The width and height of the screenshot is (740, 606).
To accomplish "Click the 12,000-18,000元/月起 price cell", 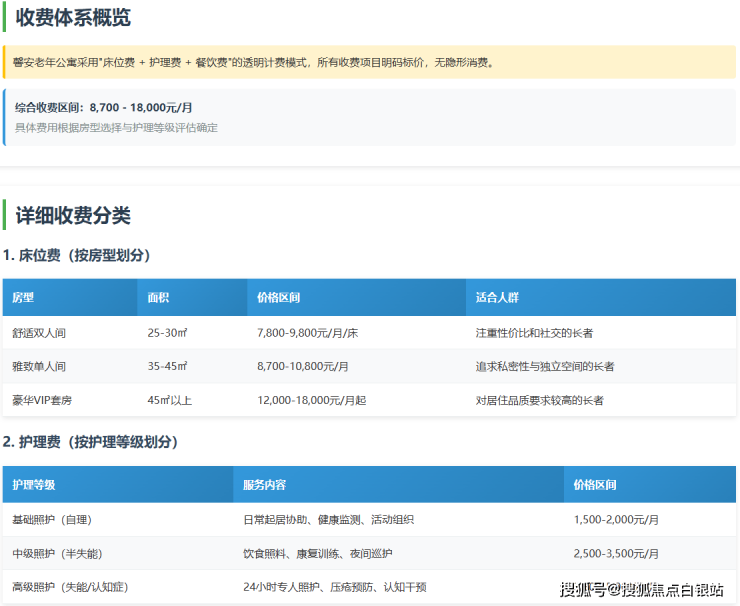I will click(x=311, y=400).
